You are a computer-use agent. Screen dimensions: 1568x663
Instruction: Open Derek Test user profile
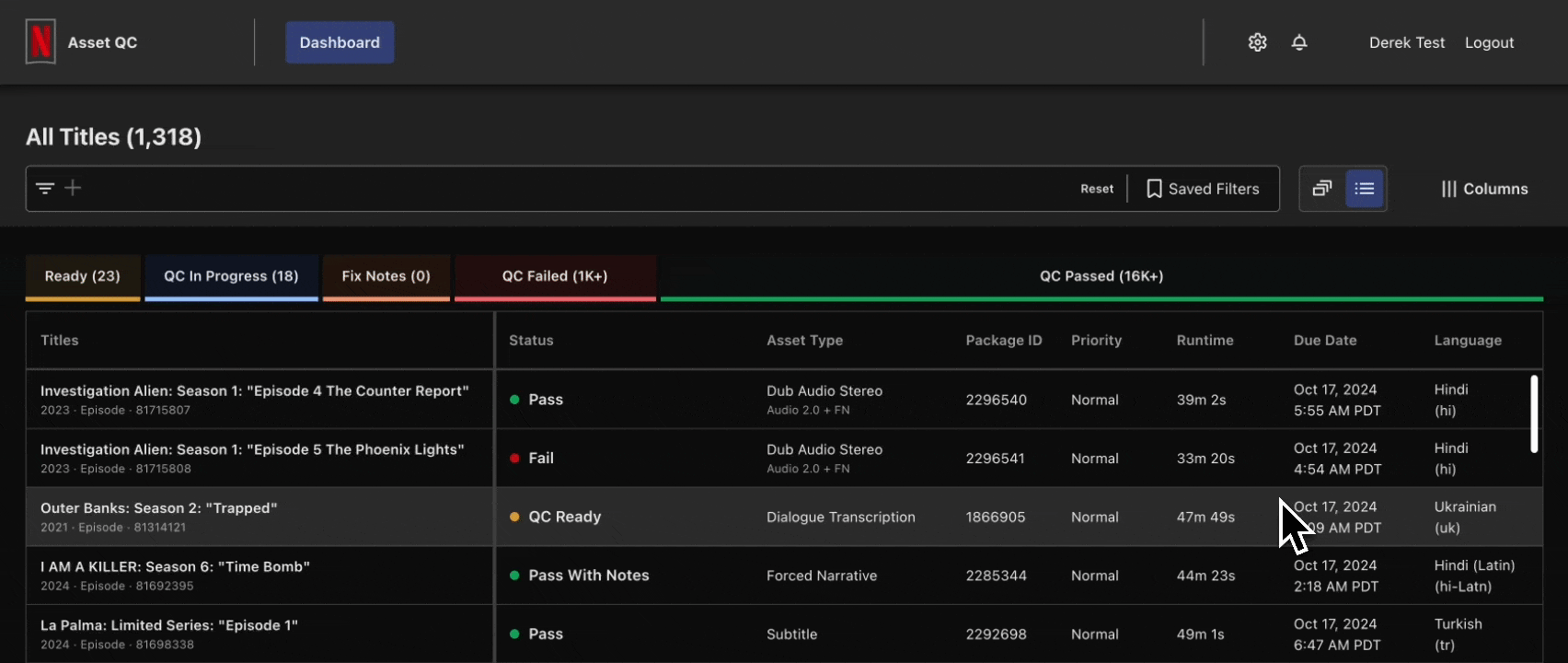(1407, 42)
